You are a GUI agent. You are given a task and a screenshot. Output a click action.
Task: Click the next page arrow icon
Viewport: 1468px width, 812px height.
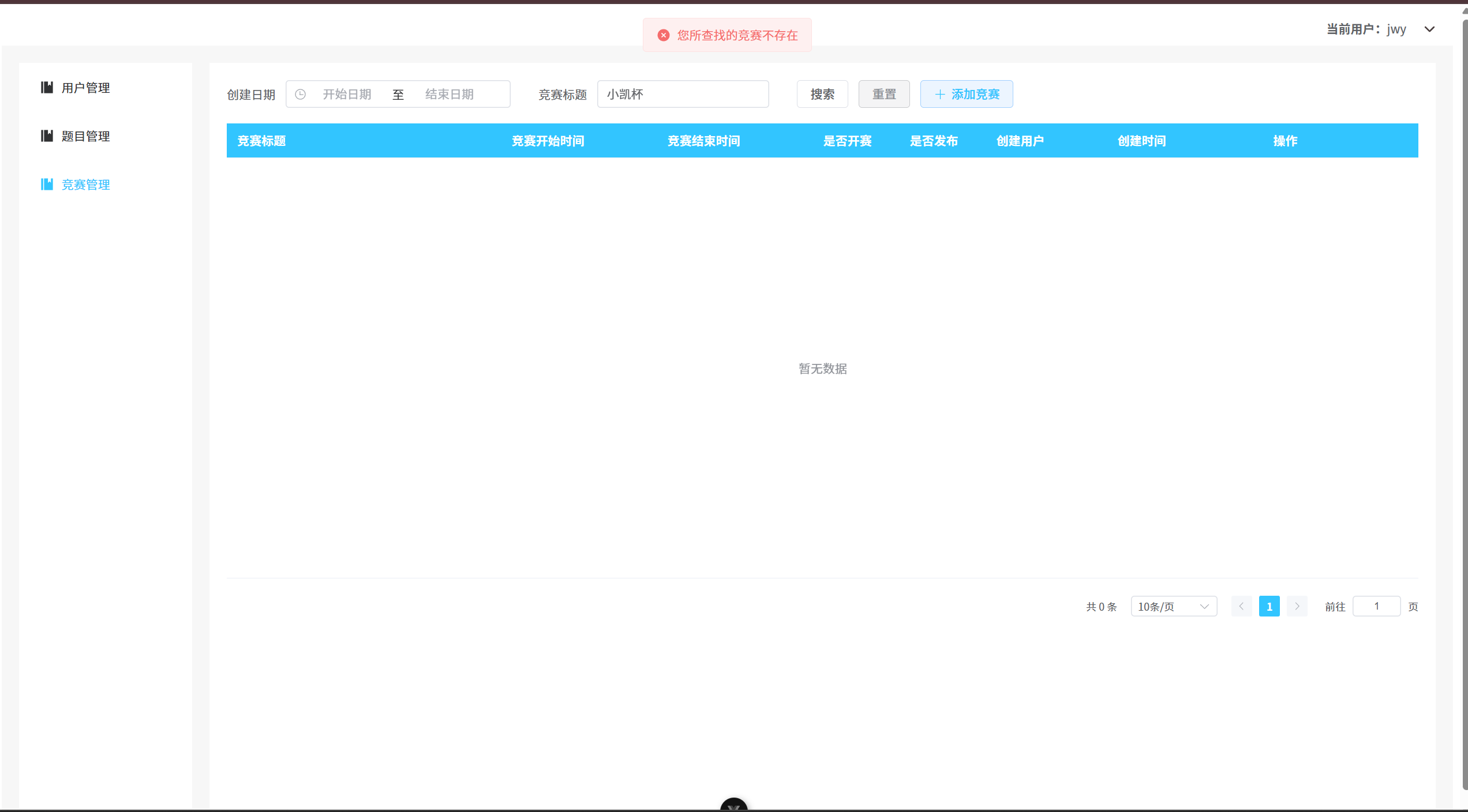point(1297,606)
